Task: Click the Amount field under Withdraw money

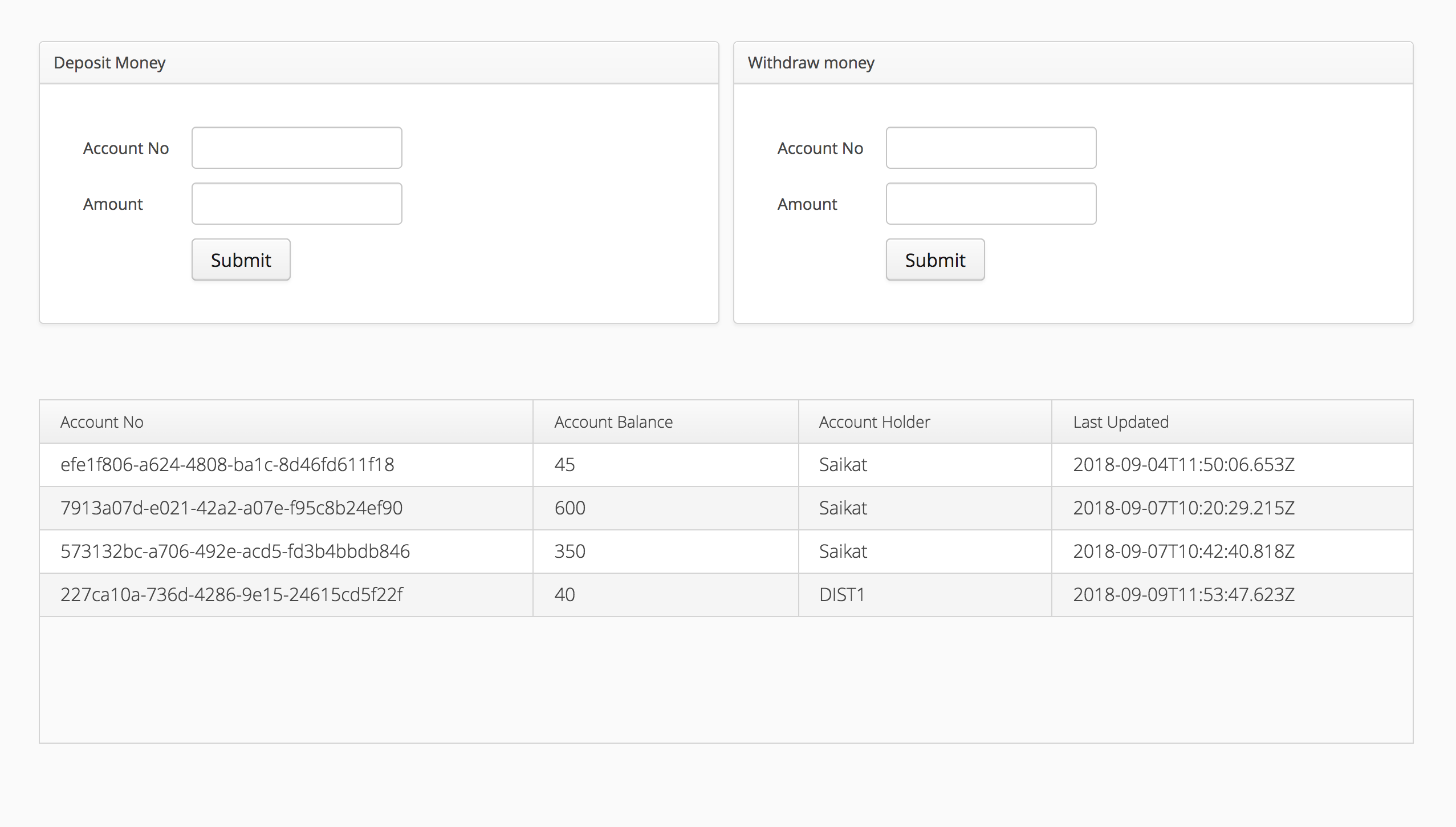Action: (x=990, y=203)
